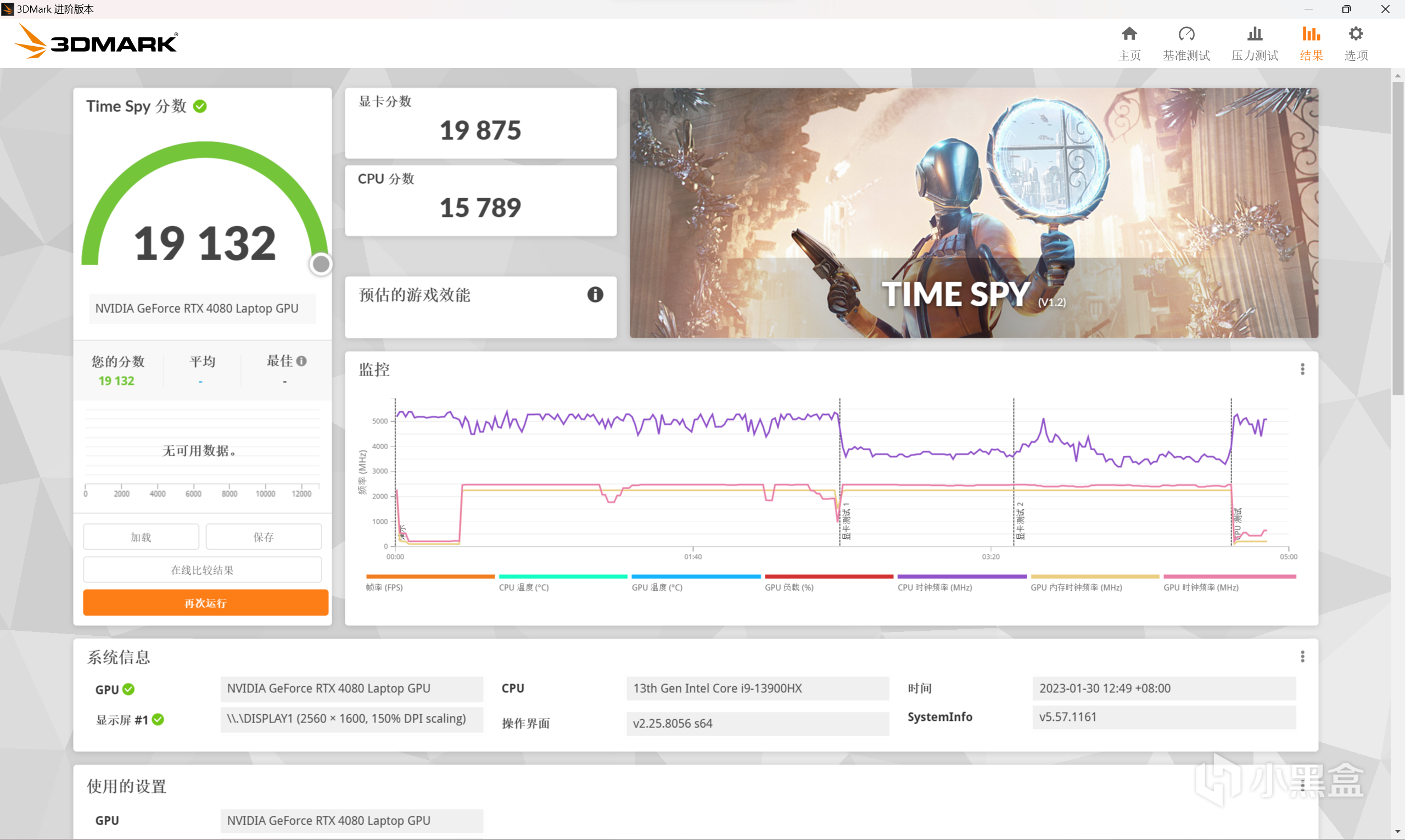Click green check beside Time Spy 分数
The height and width of the screenshot is (840, 1405).
(200, 107)
